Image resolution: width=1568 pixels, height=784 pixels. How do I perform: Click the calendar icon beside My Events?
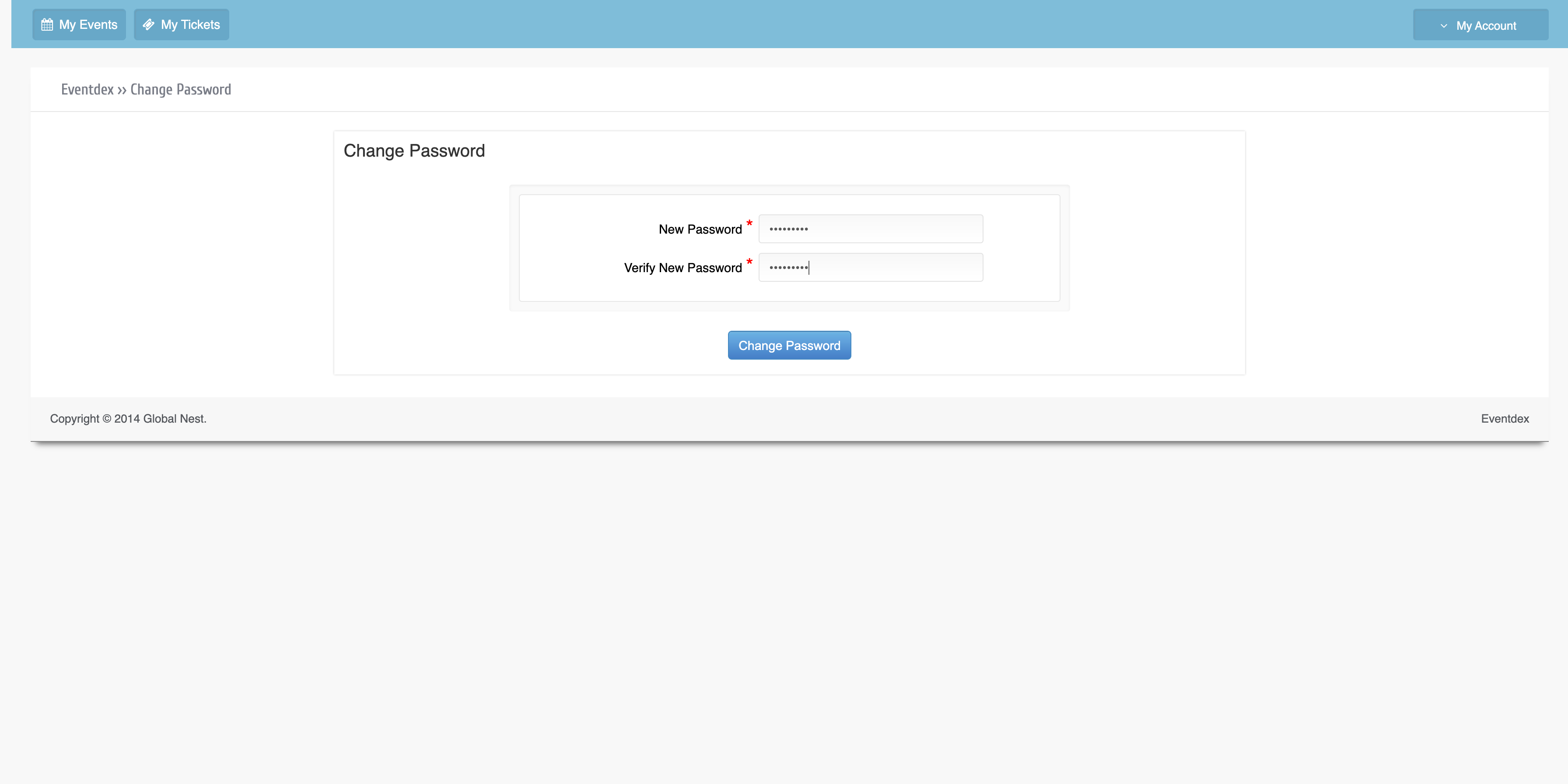47,25
